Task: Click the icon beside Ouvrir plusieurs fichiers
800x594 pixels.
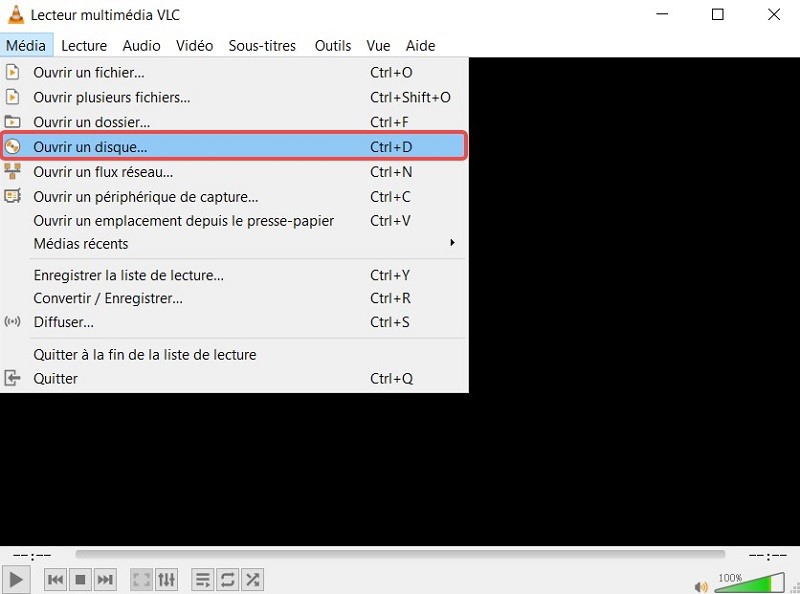Action: point(12,97)
